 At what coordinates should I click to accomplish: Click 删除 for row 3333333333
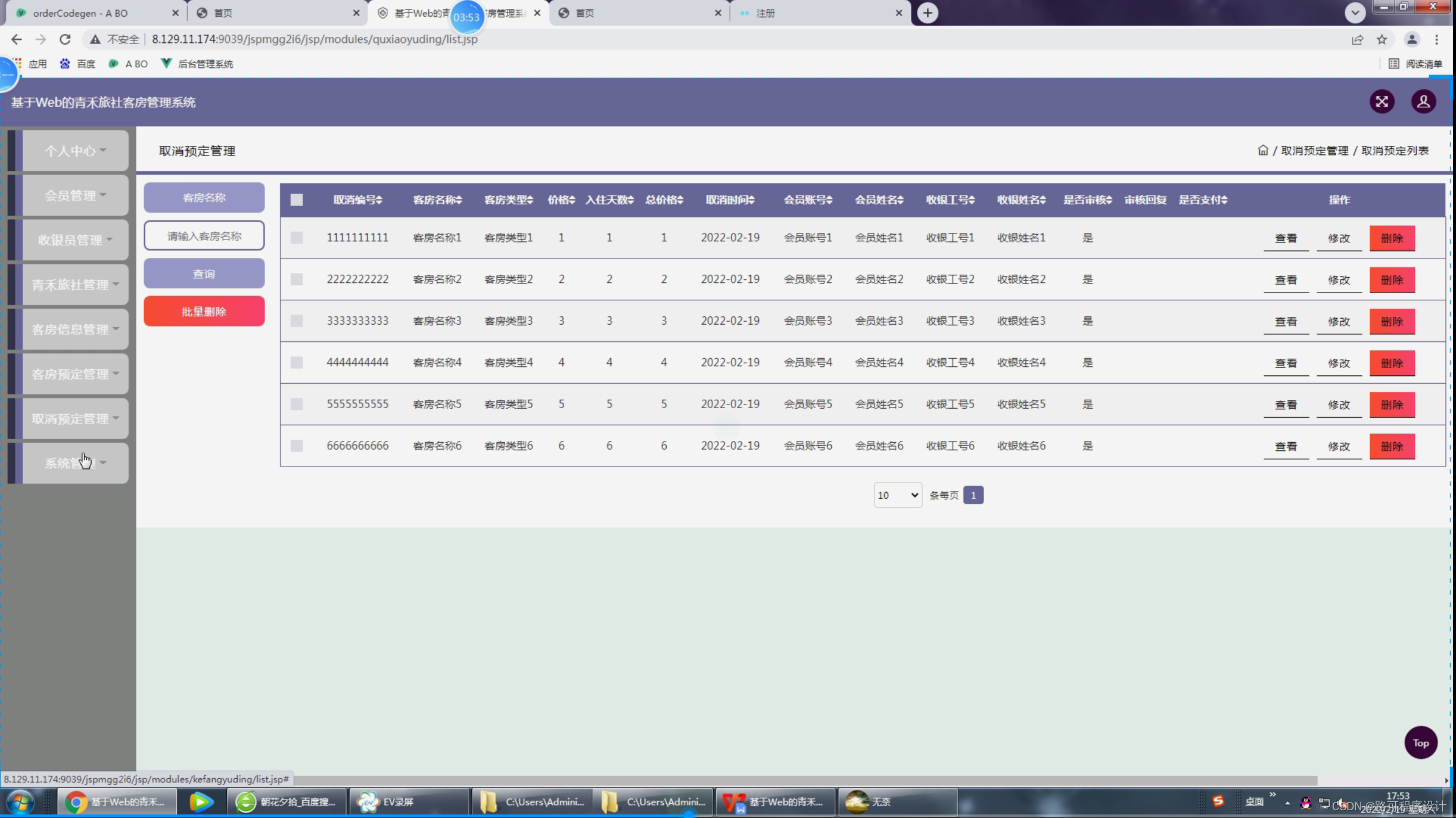pos(1391,322)
